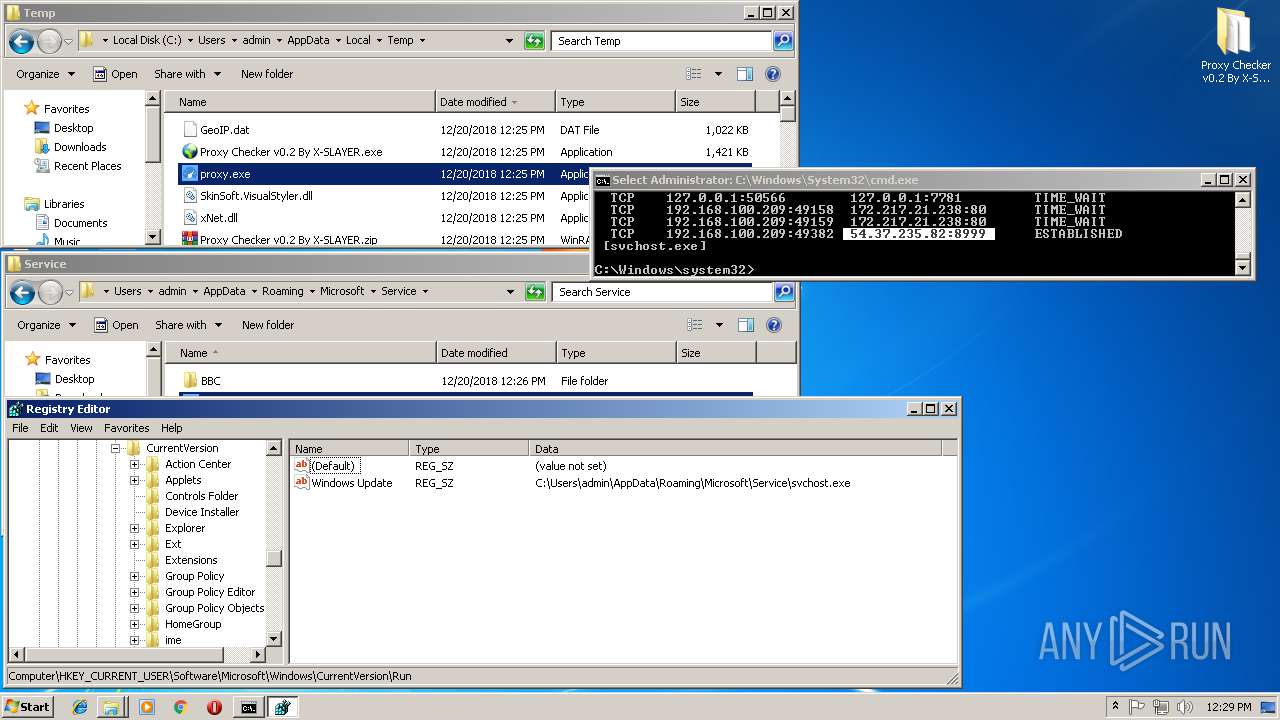Open Help menu in Registry Editor
Screen dimensions: 1280x720
172,428
